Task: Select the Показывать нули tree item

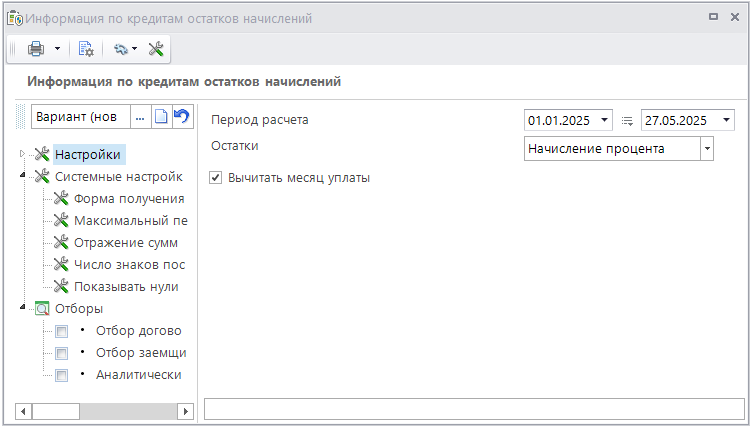Action: (126, 286)
